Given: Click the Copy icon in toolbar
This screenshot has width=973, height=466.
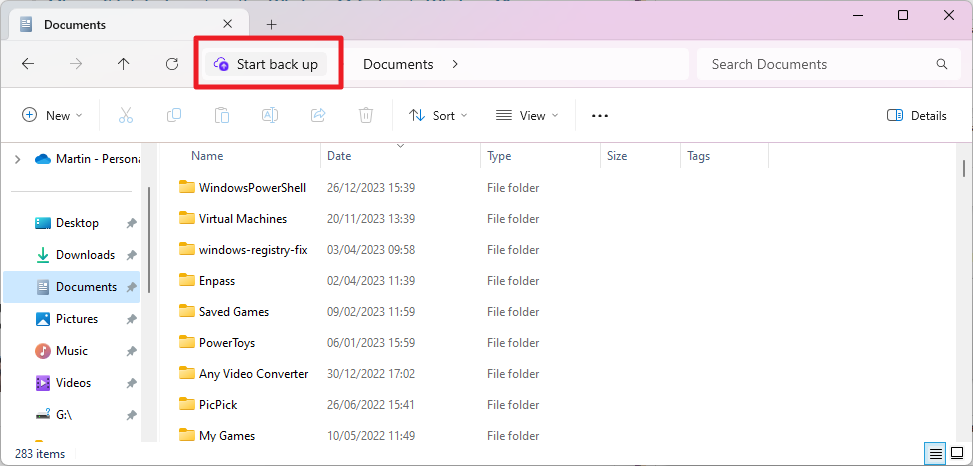Looking at the screenshot, I should pos(174,115).
